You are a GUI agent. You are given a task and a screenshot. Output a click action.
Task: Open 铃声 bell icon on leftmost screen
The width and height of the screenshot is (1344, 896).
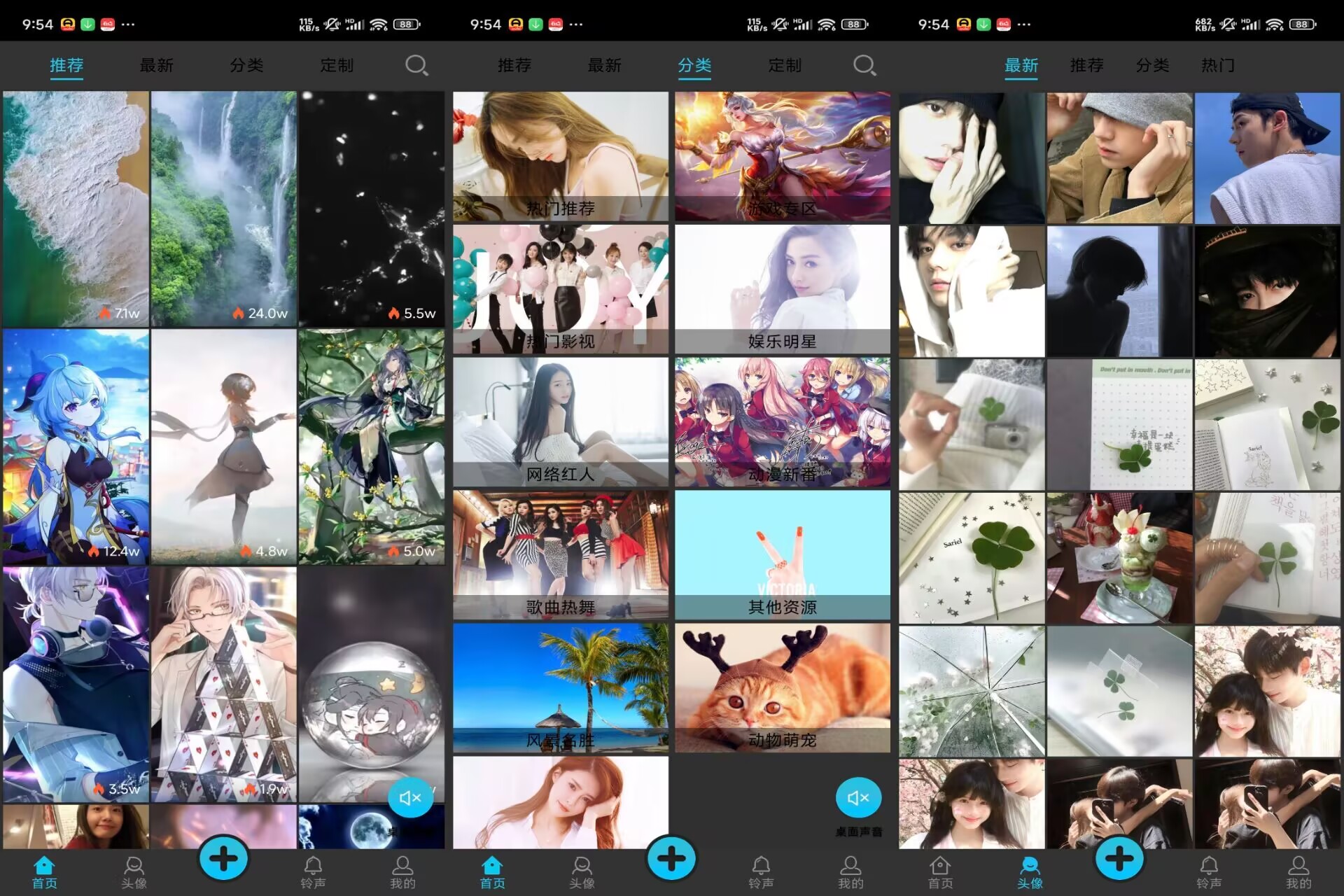313,871
